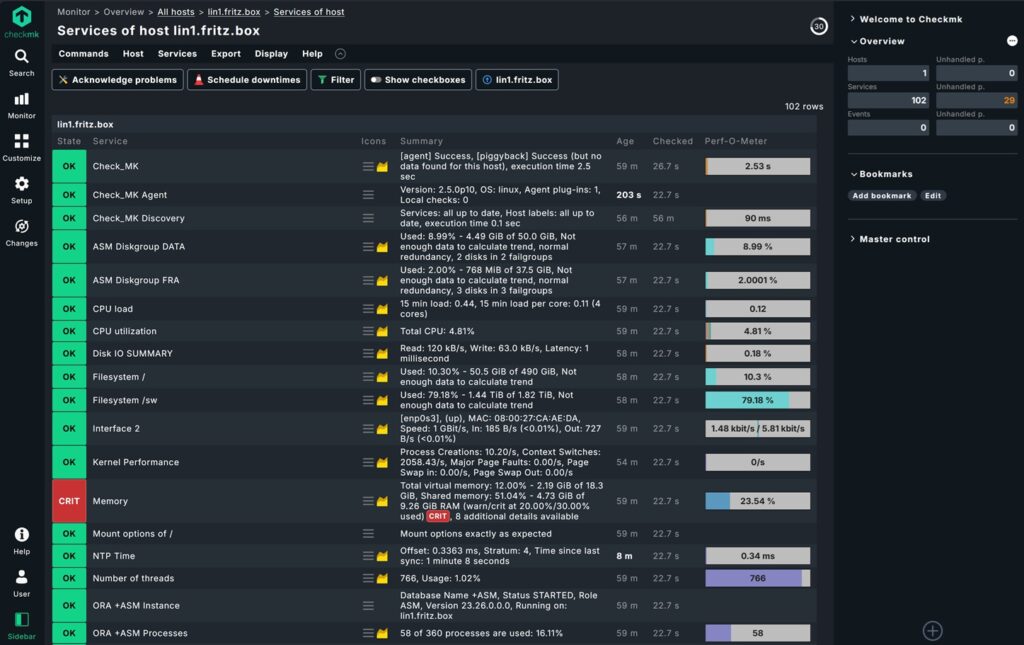
Task: Open action menu for Memory service
Action: tap(368, 501)
